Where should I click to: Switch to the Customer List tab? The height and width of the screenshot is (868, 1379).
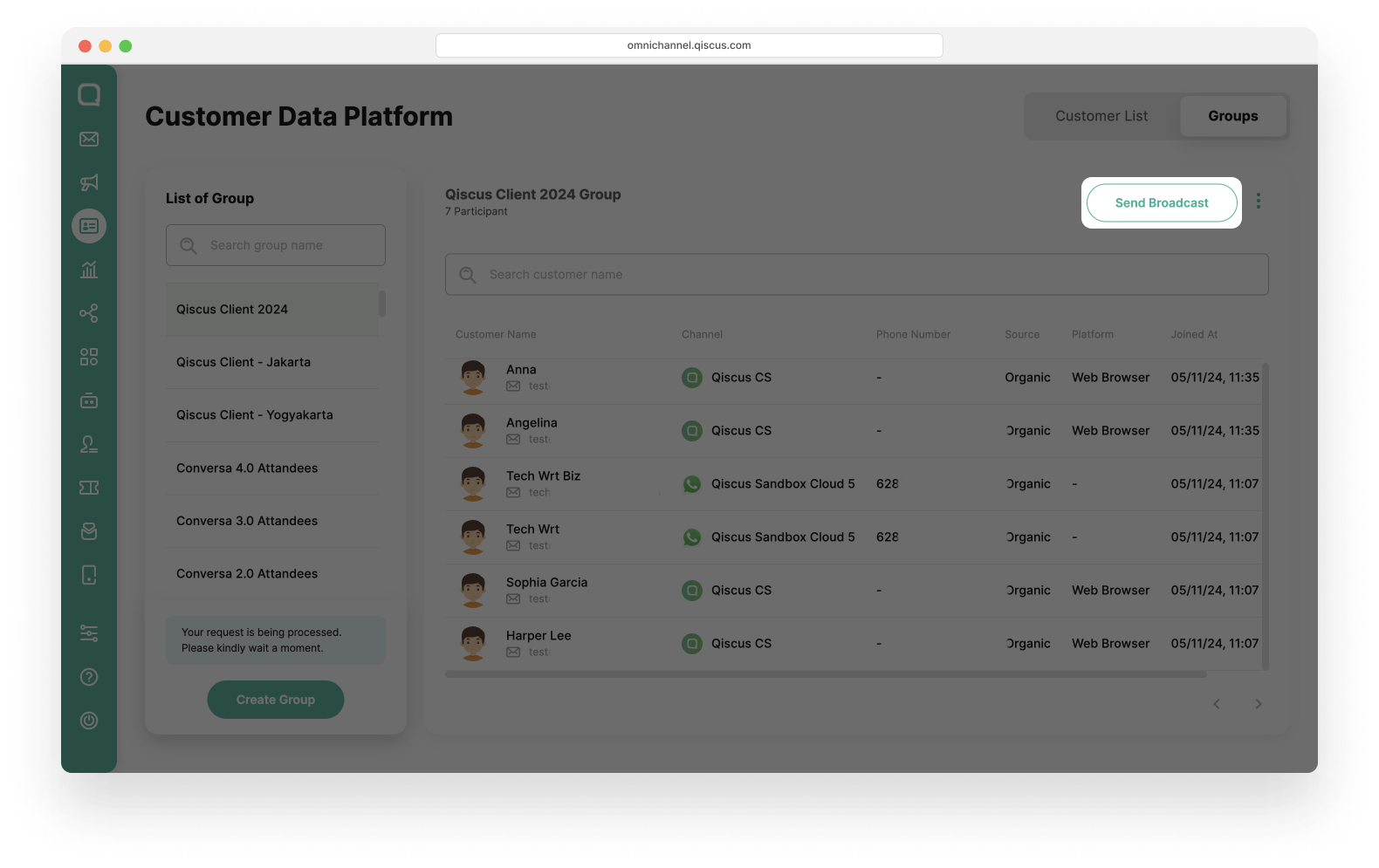(1101, 116)
